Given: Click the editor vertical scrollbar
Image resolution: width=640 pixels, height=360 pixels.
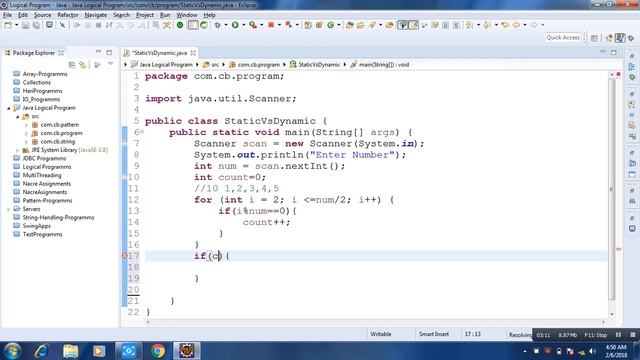Looking at the screenshot, I should (611, 189).
